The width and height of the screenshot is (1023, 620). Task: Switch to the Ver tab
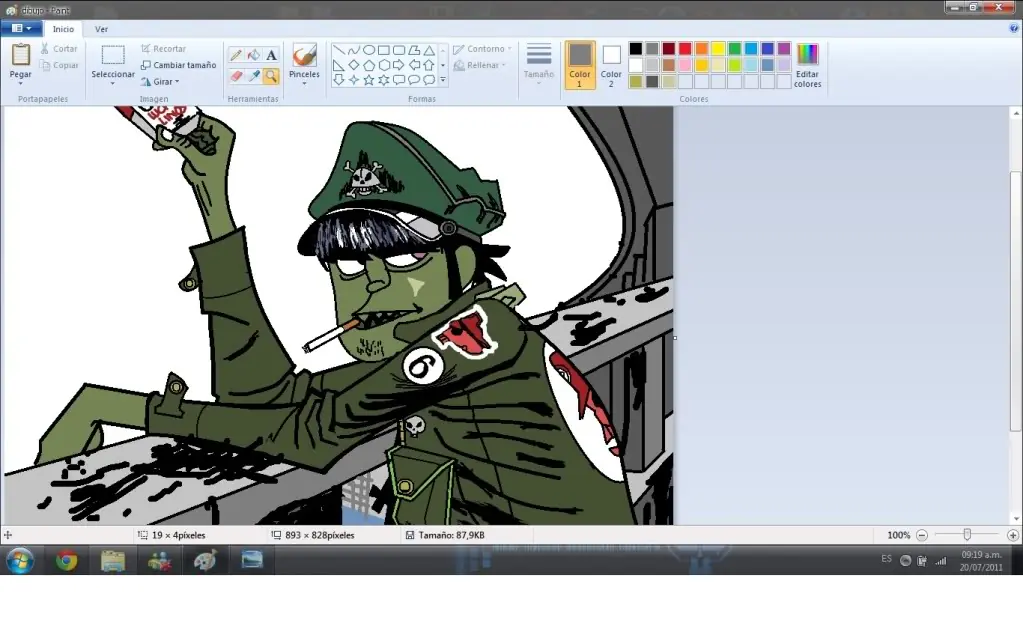(101, 29)
